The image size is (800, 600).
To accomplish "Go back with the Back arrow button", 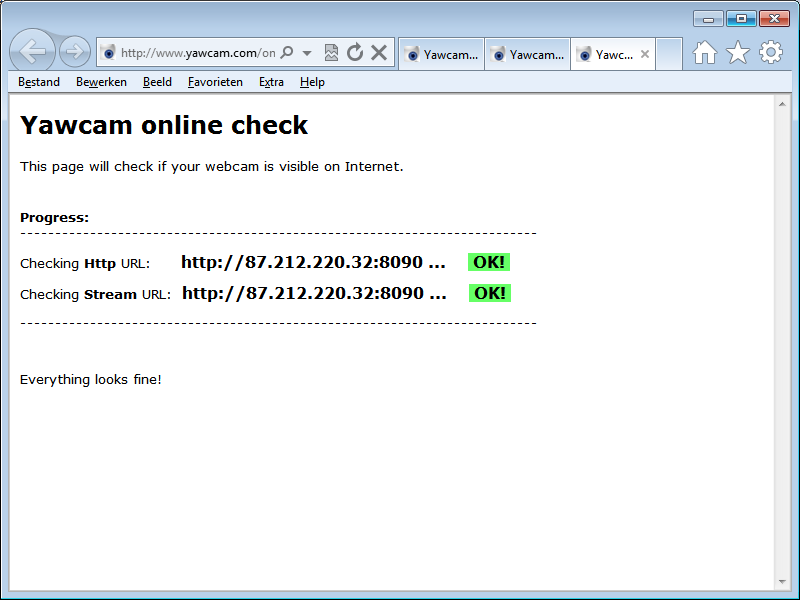I will [x=32, y=51].
